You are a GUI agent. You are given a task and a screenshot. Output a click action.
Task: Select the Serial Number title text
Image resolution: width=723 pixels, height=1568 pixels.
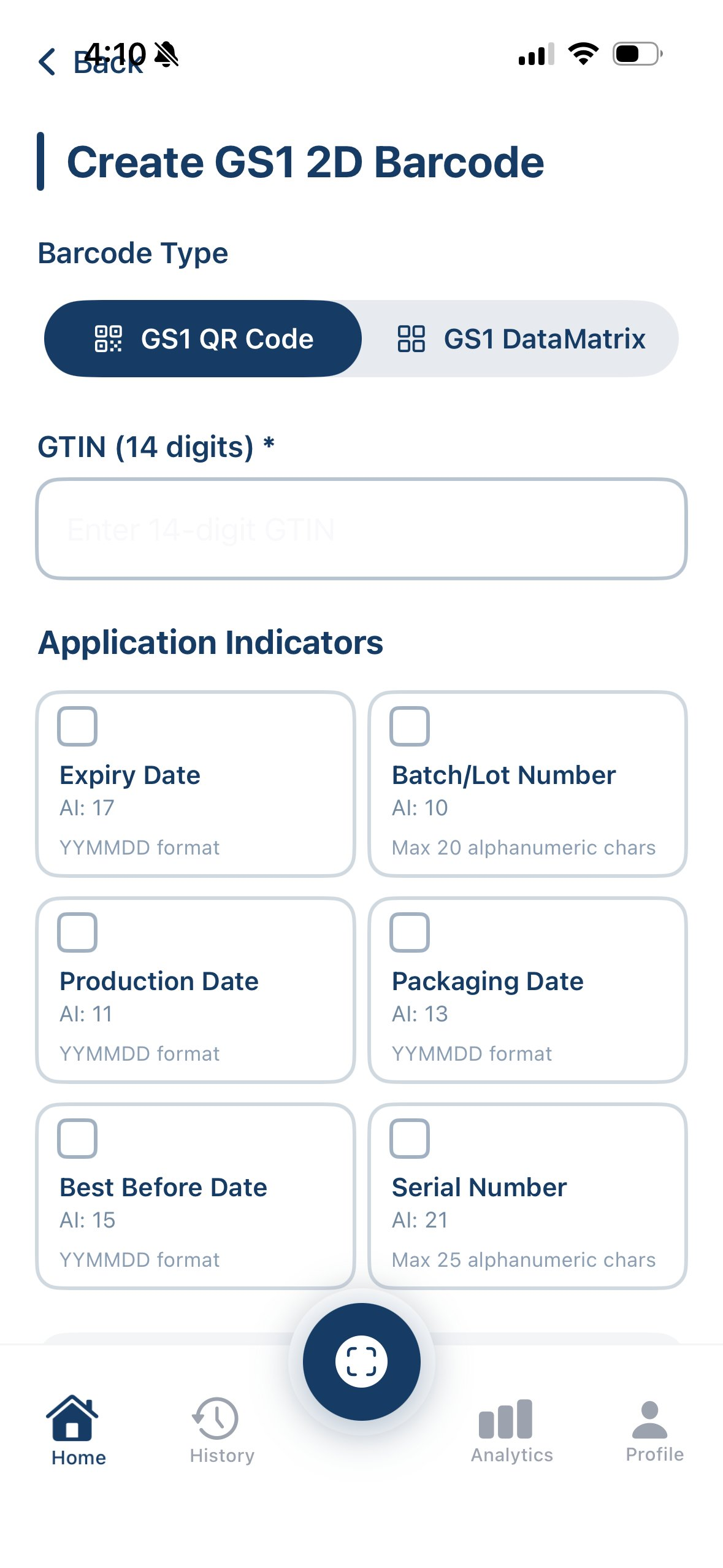pyautogui.click(x=479, y=1188)
